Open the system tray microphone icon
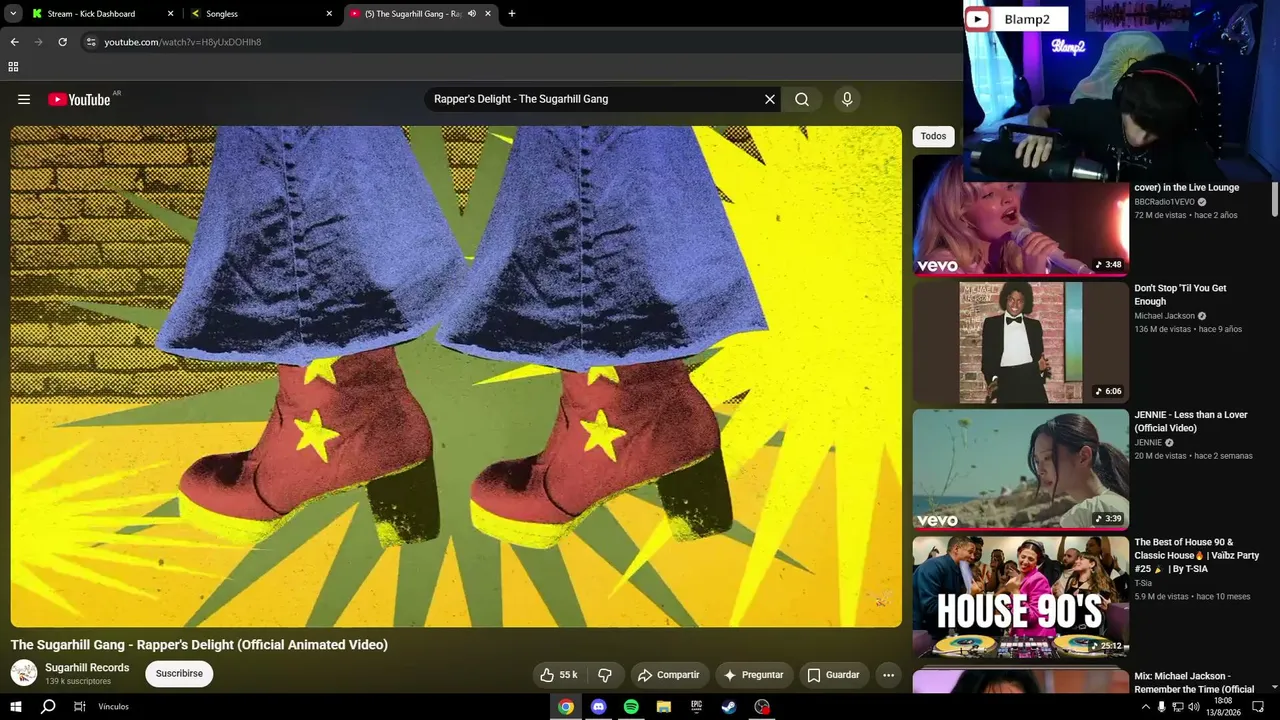Viewport: 1280px width, 720px height. 1162,707
